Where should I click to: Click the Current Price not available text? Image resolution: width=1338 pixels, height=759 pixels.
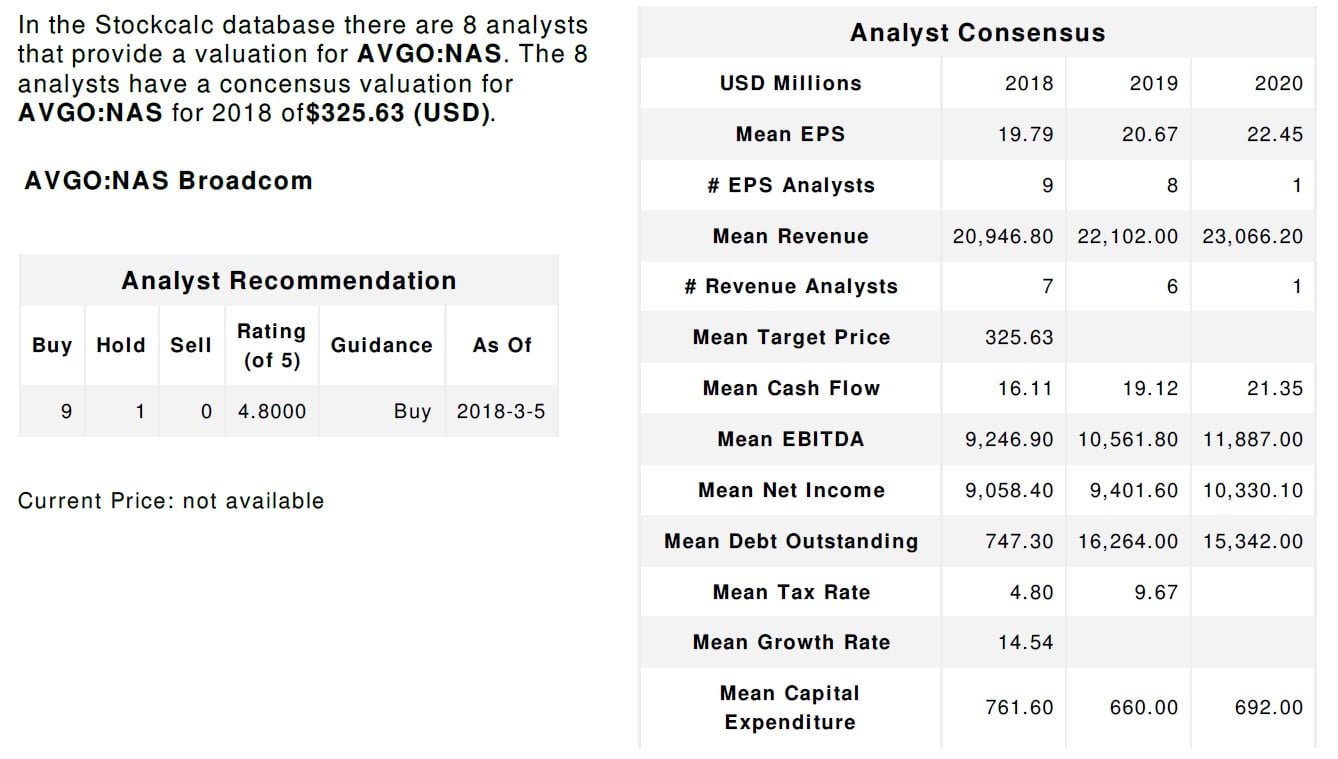pyautogui.click(x=171, y=501)
